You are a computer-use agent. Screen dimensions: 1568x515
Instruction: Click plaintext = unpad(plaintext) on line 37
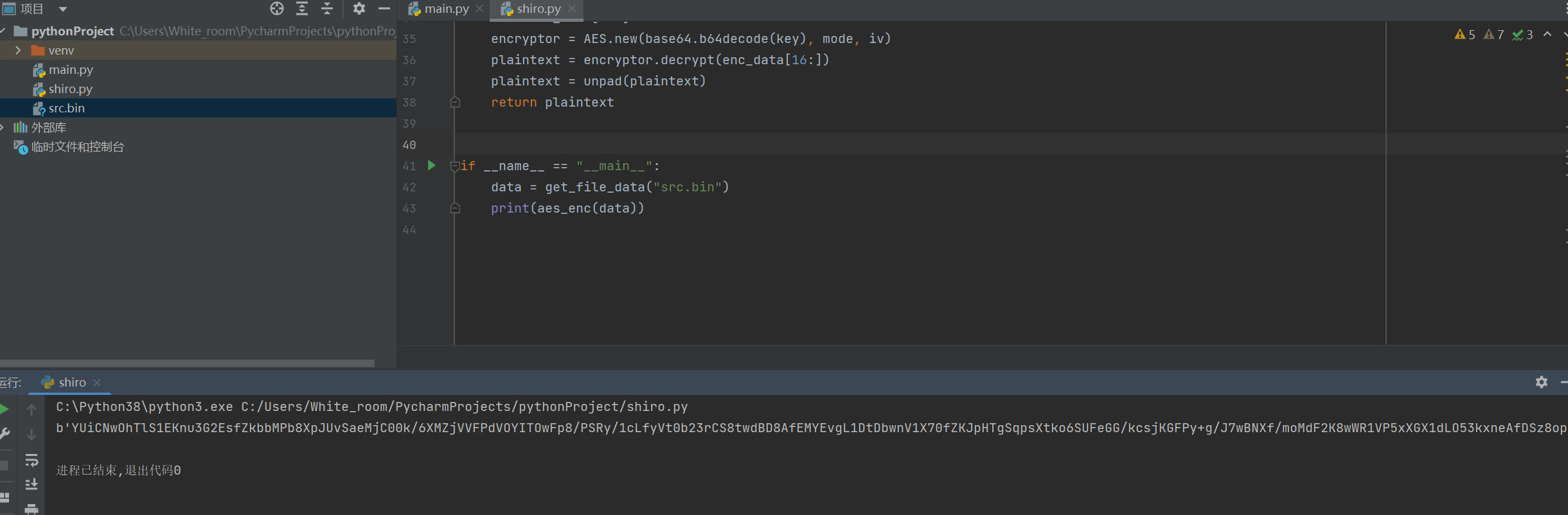(x=598, y=81)
